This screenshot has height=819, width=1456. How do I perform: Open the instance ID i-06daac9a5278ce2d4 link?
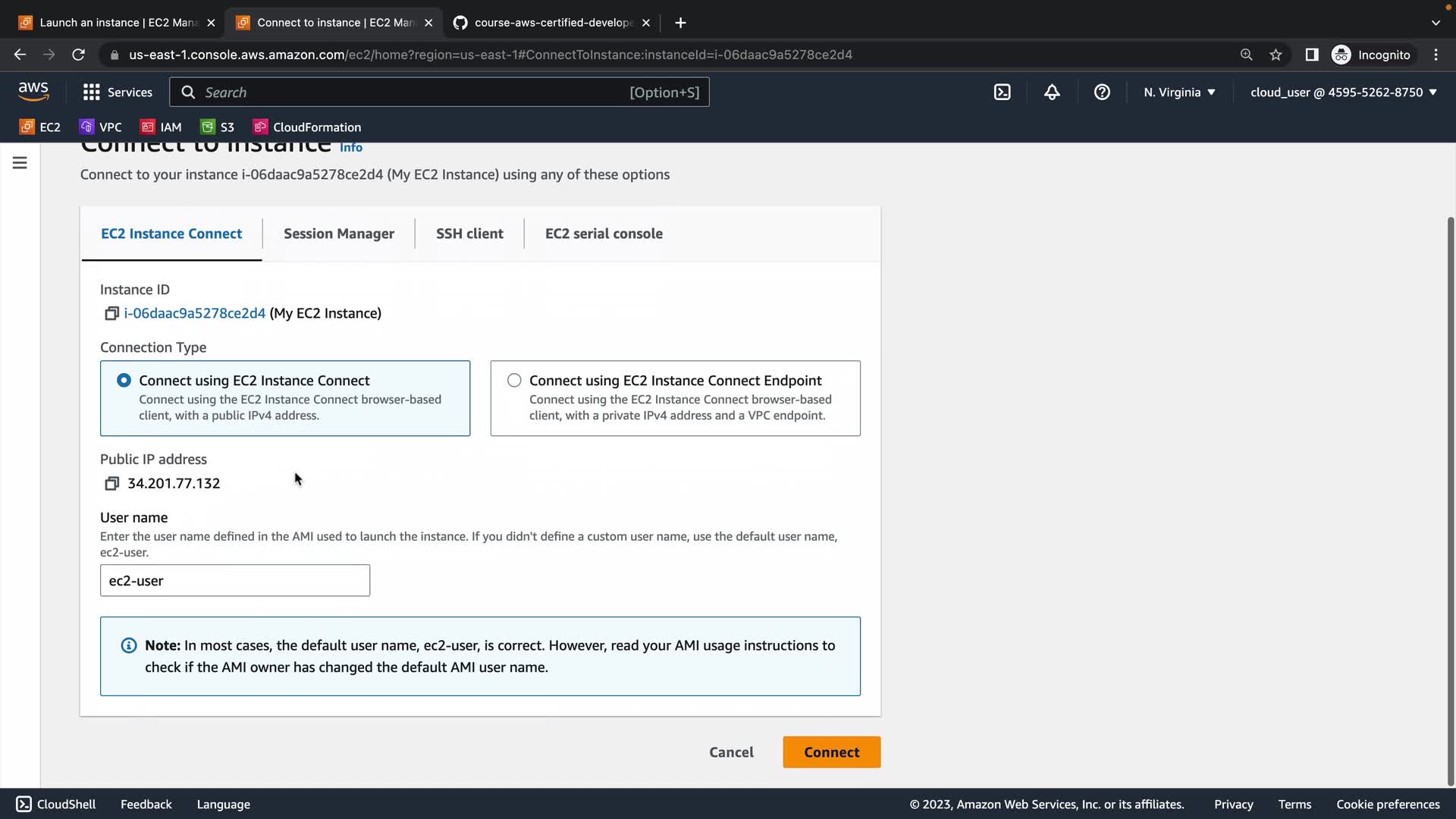[x=195, y=313]
